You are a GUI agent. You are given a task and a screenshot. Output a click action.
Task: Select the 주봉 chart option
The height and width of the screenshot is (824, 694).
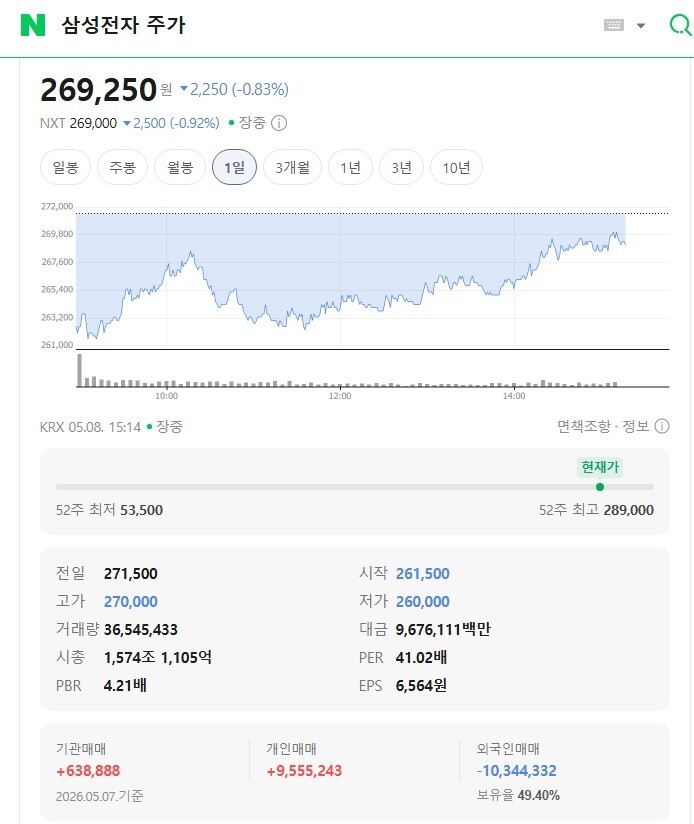(x=122, y=168)
